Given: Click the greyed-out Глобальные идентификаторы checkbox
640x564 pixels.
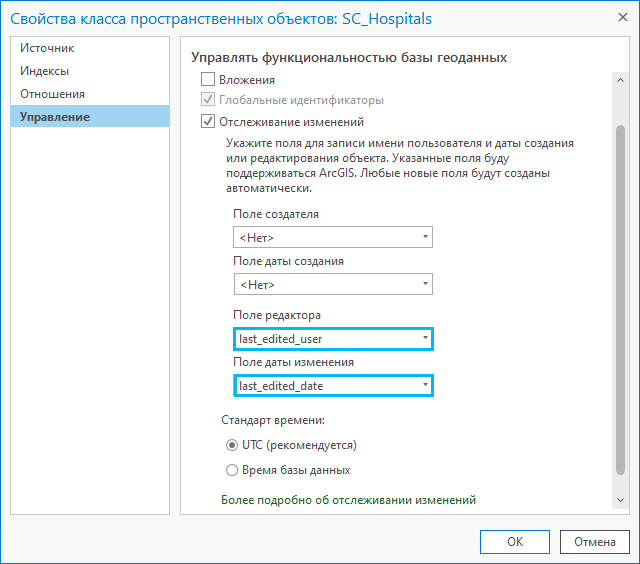Looking at the screenshot, I should 208,99.
